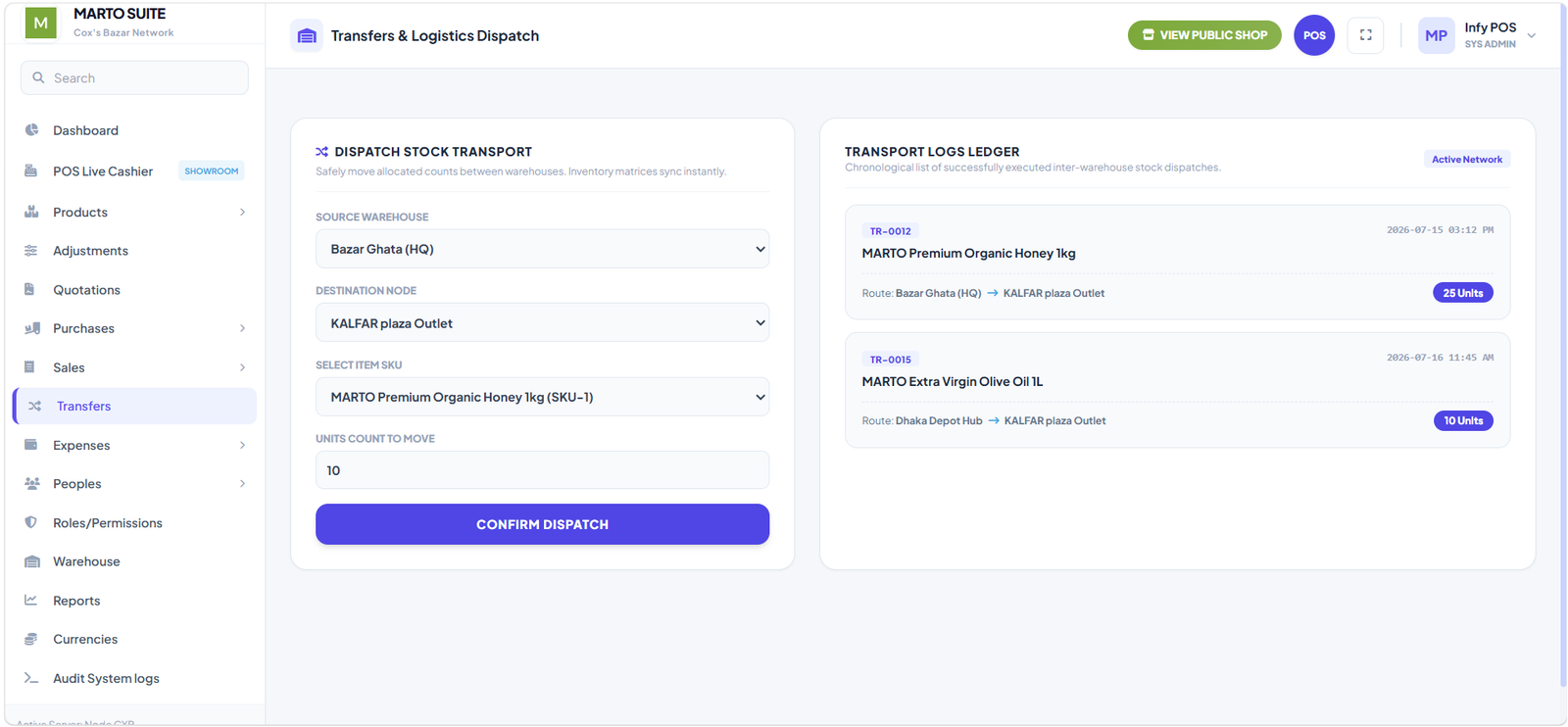The image size is (1568, 727).
Task: Click the Warehouse building icon in sidebar
Action: (x=32, y=561)
